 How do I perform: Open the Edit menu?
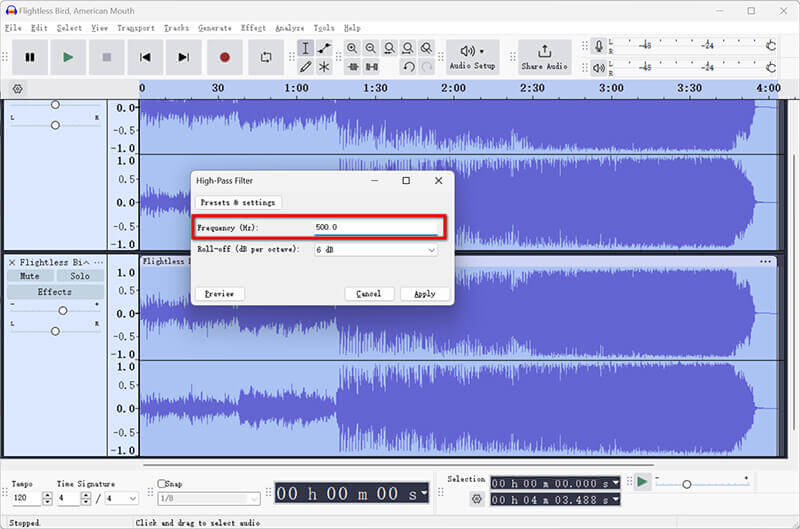[x=39, y=28]
